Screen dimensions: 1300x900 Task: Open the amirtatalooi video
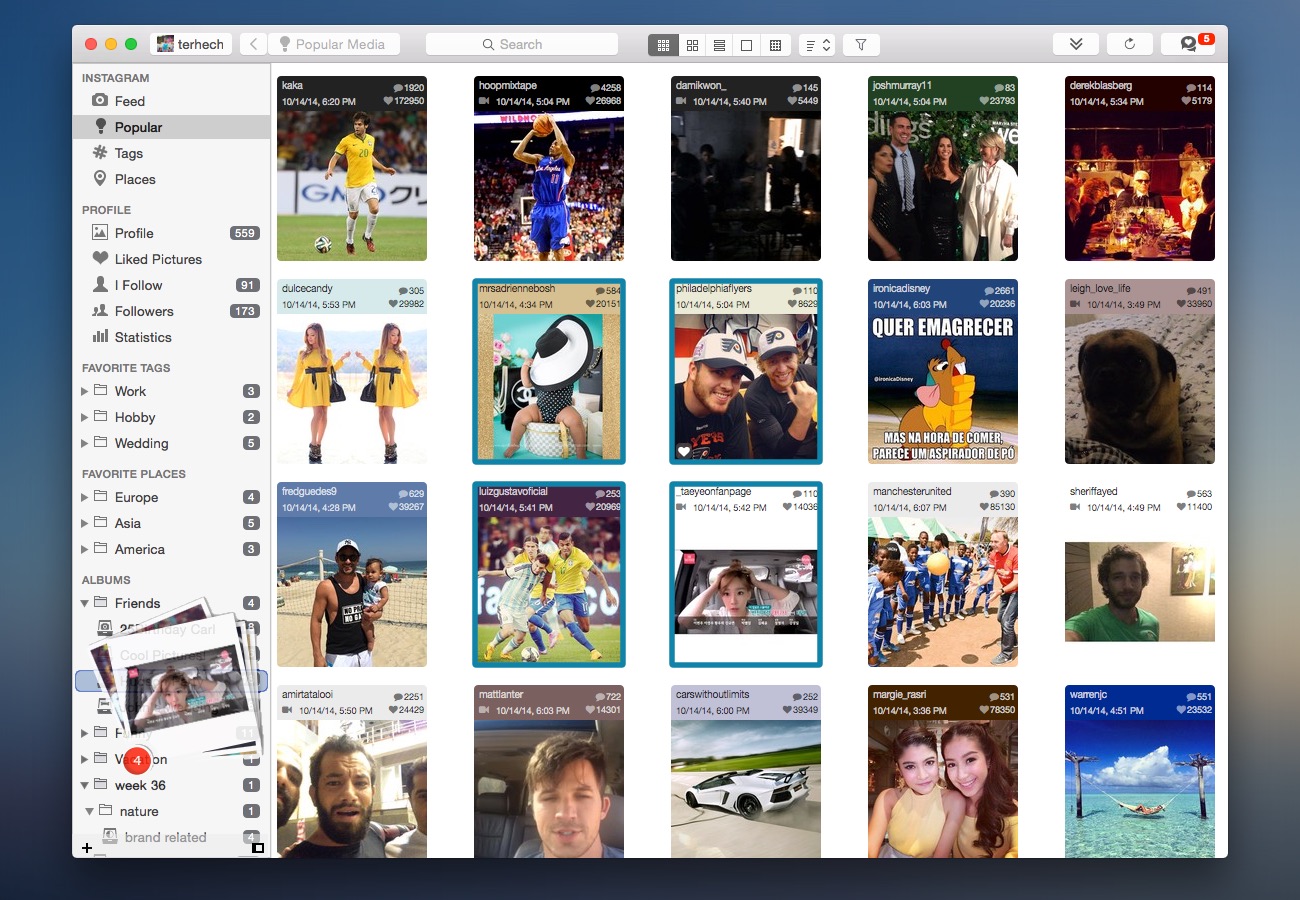click(352, 771)
